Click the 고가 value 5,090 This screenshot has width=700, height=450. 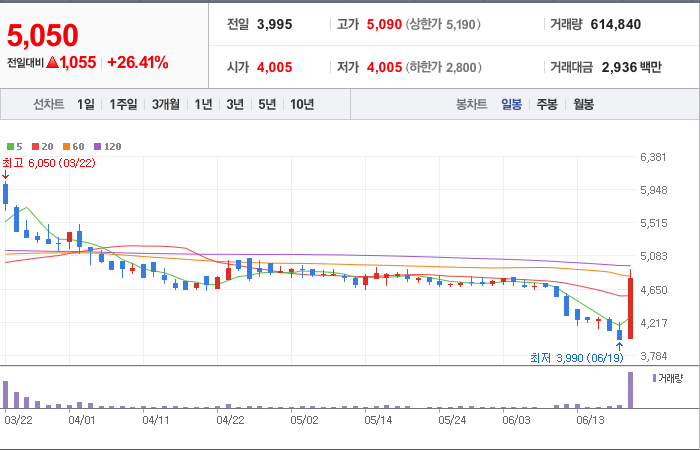[384, 24]
